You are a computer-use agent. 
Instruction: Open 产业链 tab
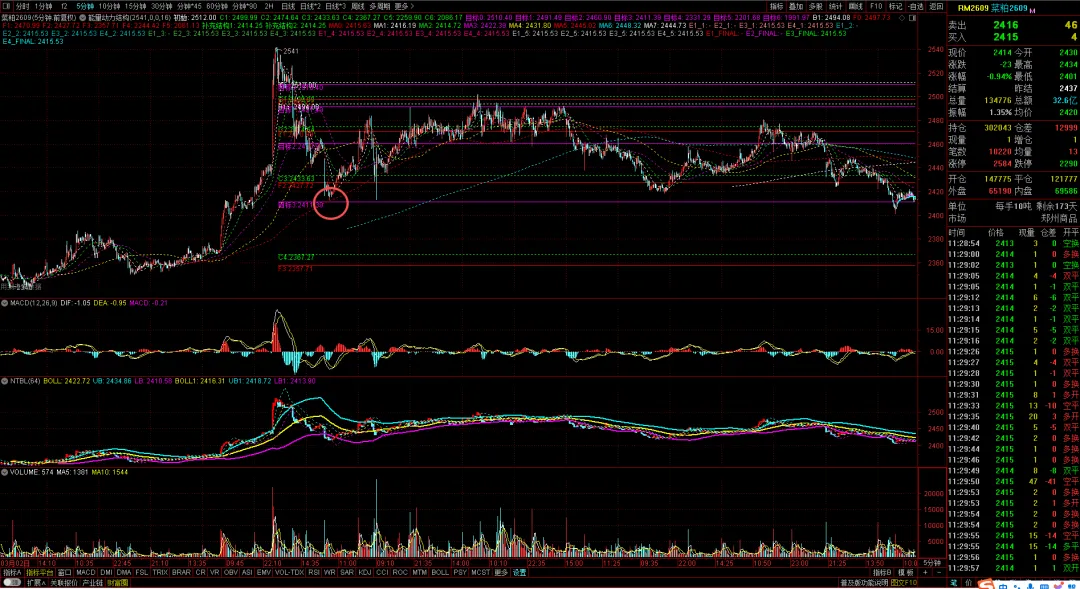[x=92, y=583]
